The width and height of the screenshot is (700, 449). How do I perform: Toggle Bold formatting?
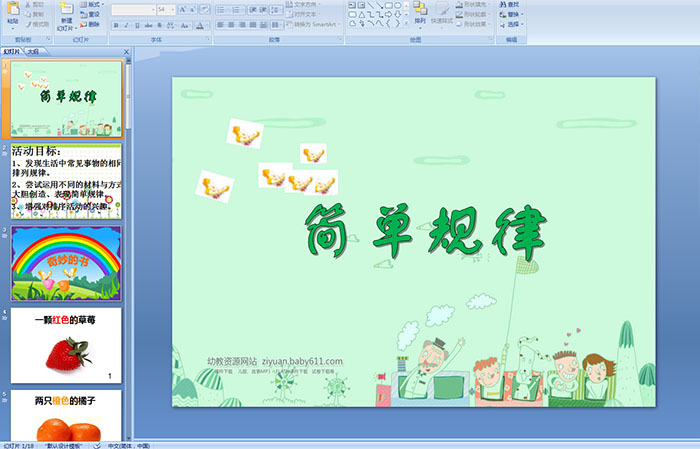(115, 25)
